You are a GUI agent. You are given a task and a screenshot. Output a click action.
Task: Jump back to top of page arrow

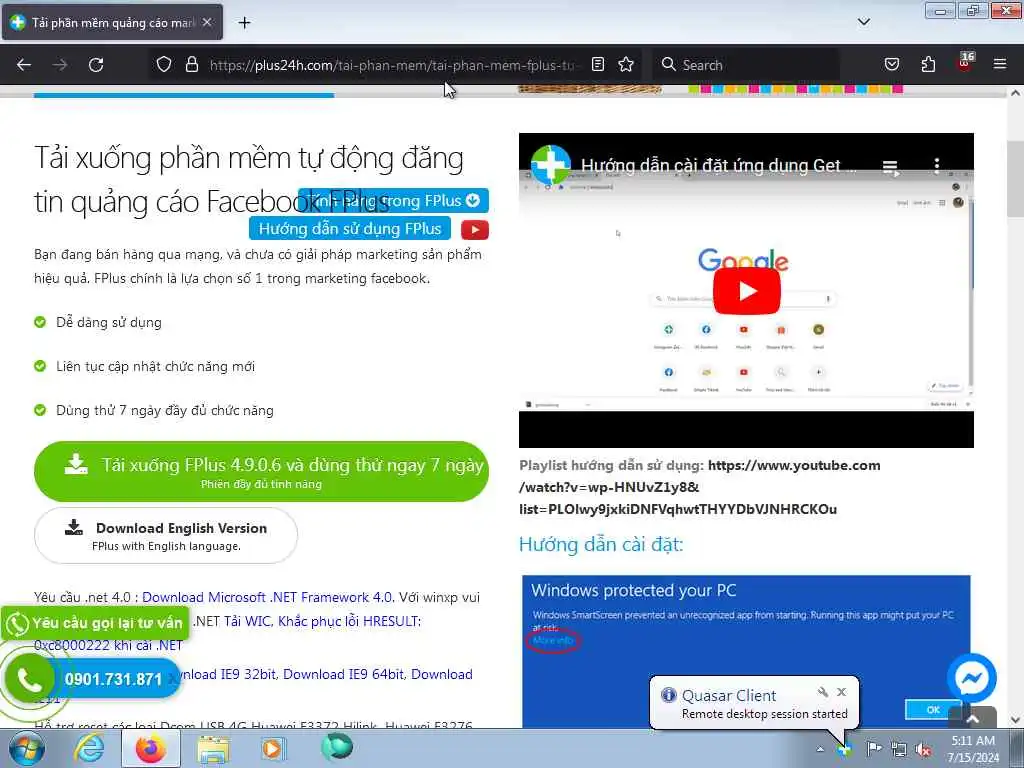(x=972, y=718)
